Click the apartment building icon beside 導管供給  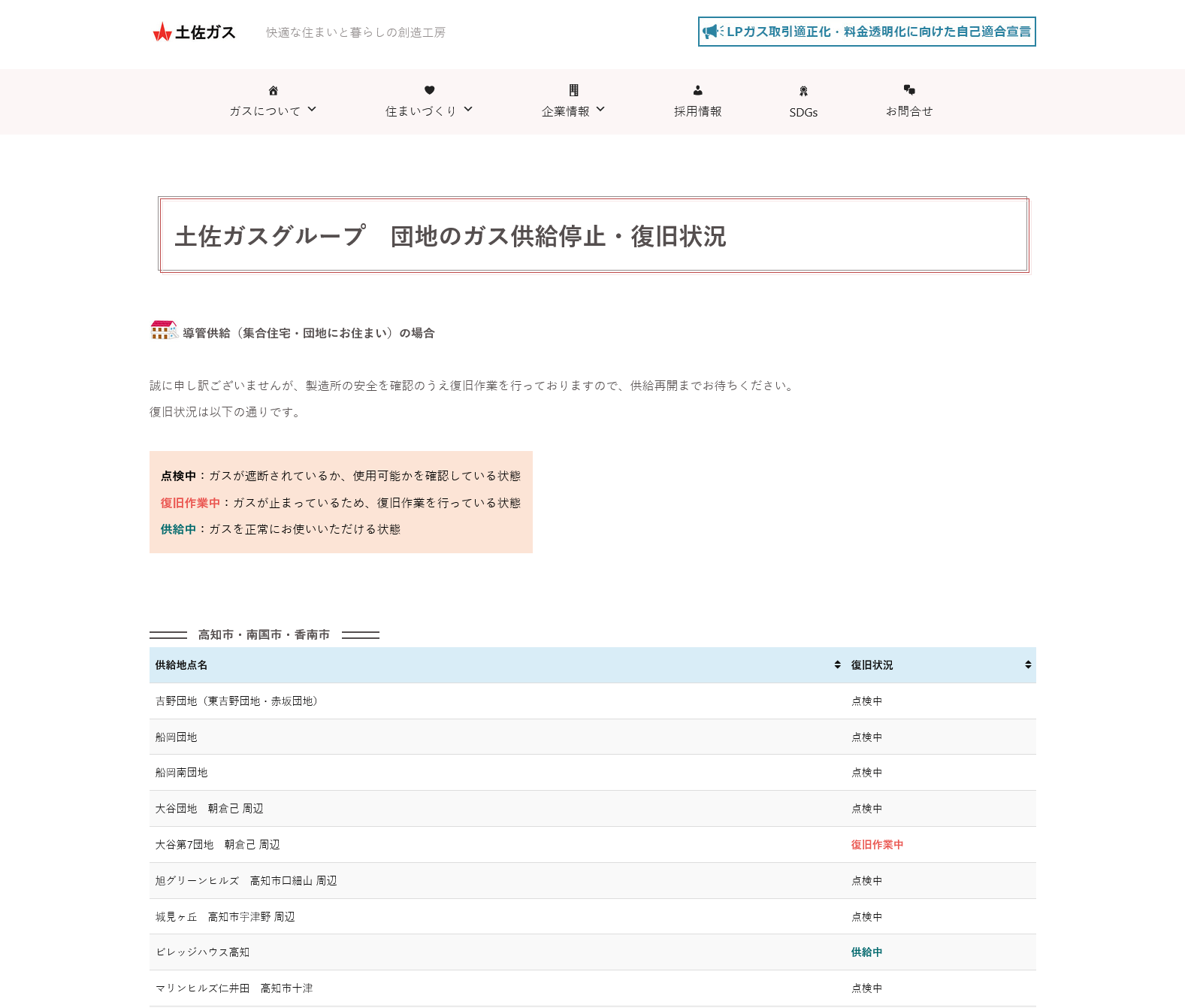(x=164, y=330)
